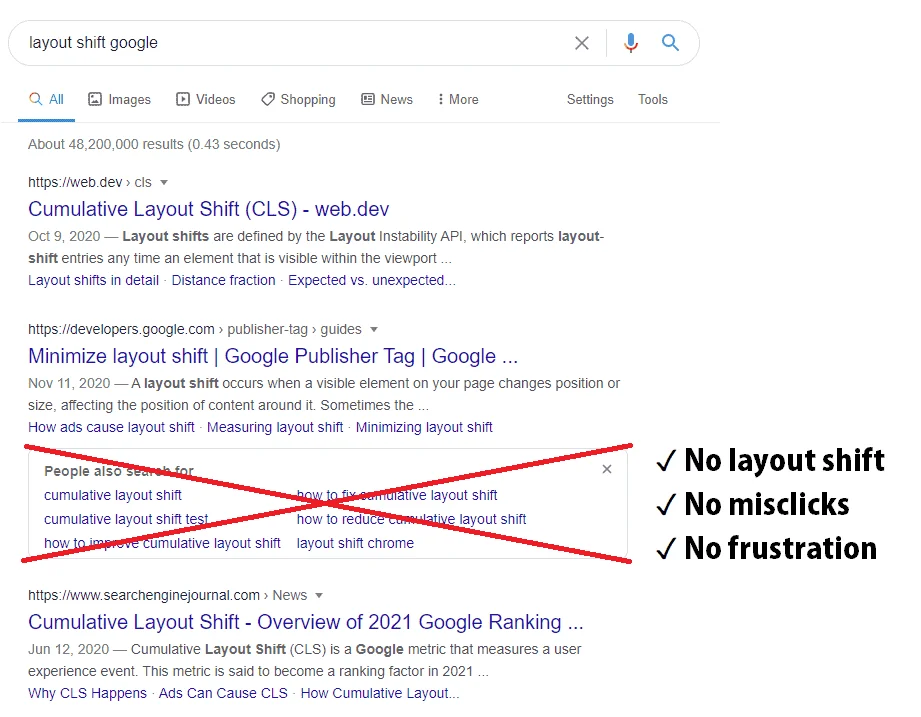921x717 pixels.
Task: Open 'Cumulative Layout Shift (CLS) - web.dev' result
Action: (209, 209)
